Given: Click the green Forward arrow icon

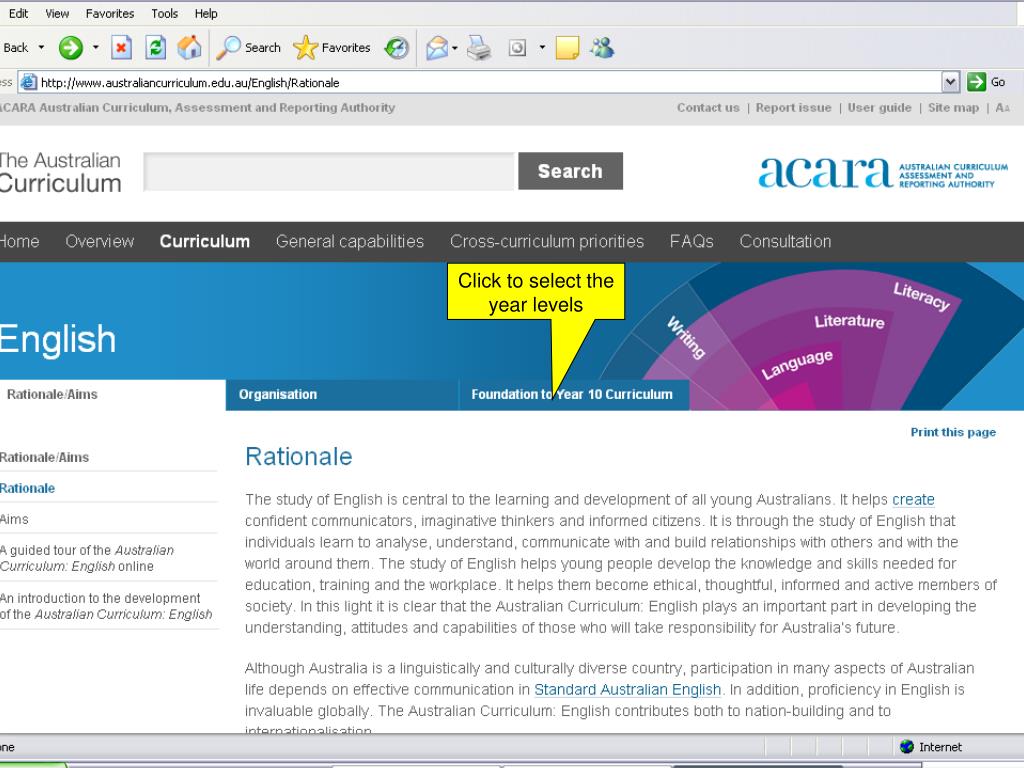Looking at the screenshot, I should pyautogui.click(x=71, y=48).
